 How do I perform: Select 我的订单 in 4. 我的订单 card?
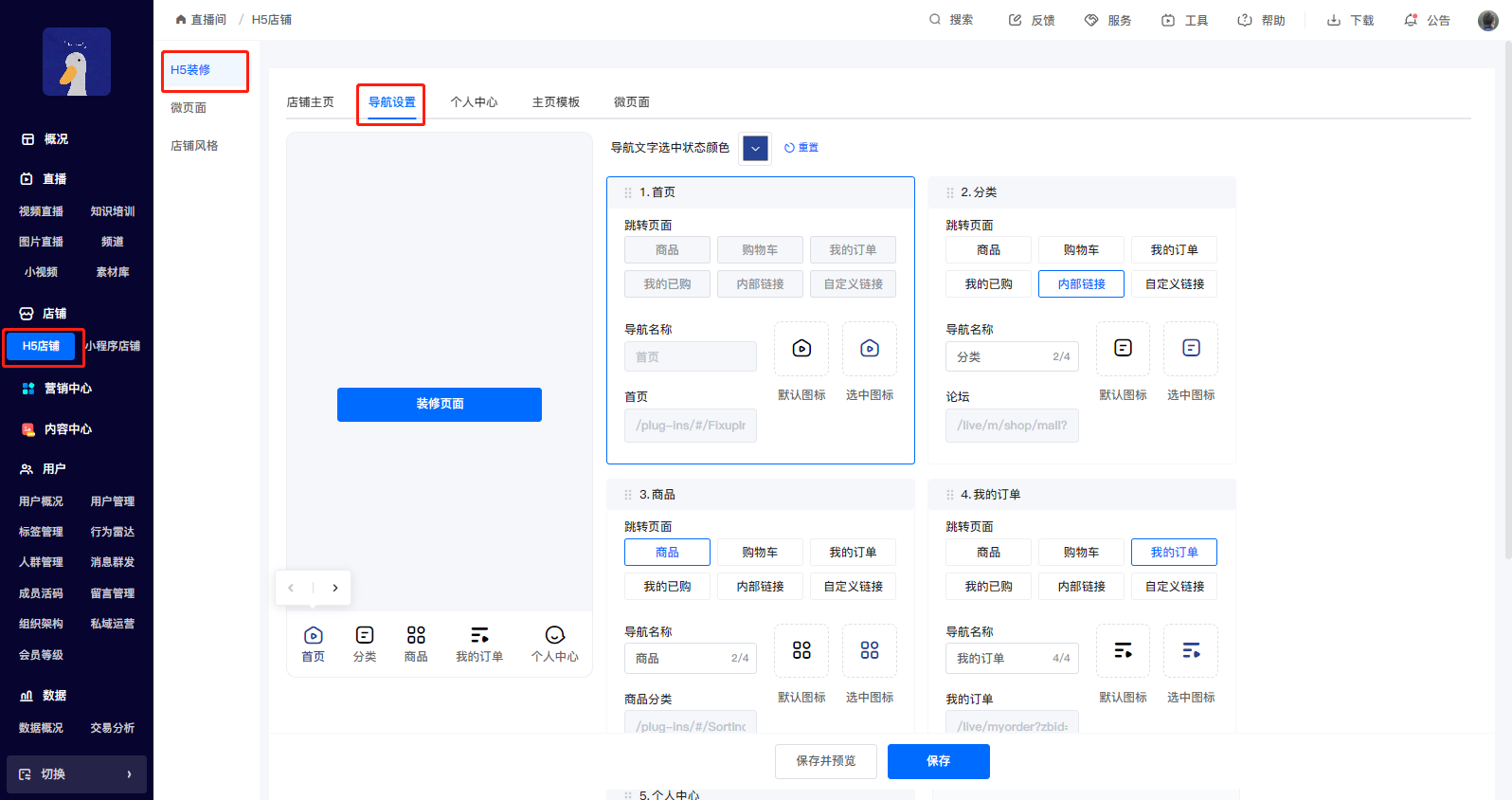point(1174,553)
